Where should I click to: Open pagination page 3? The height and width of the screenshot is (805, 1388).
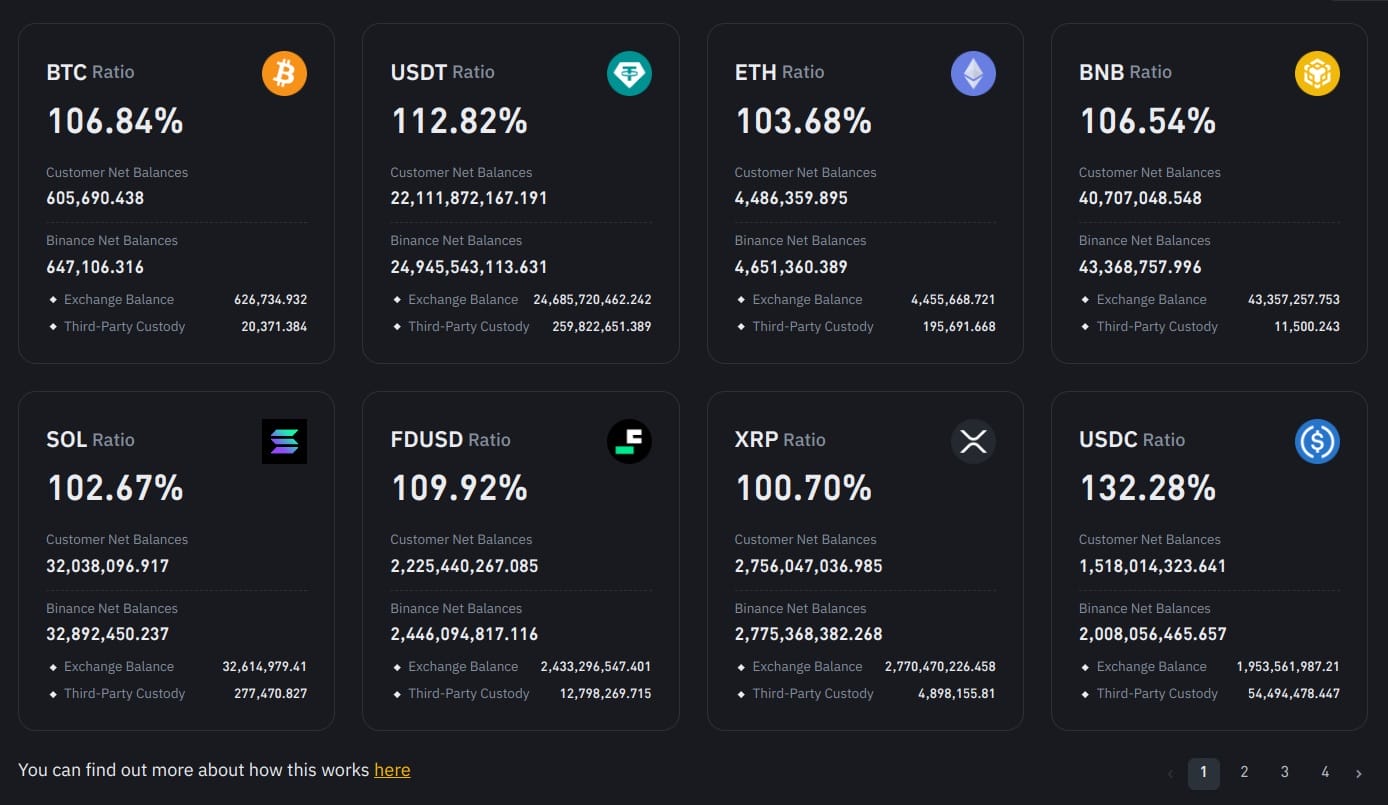click(x=1284, y=772)
